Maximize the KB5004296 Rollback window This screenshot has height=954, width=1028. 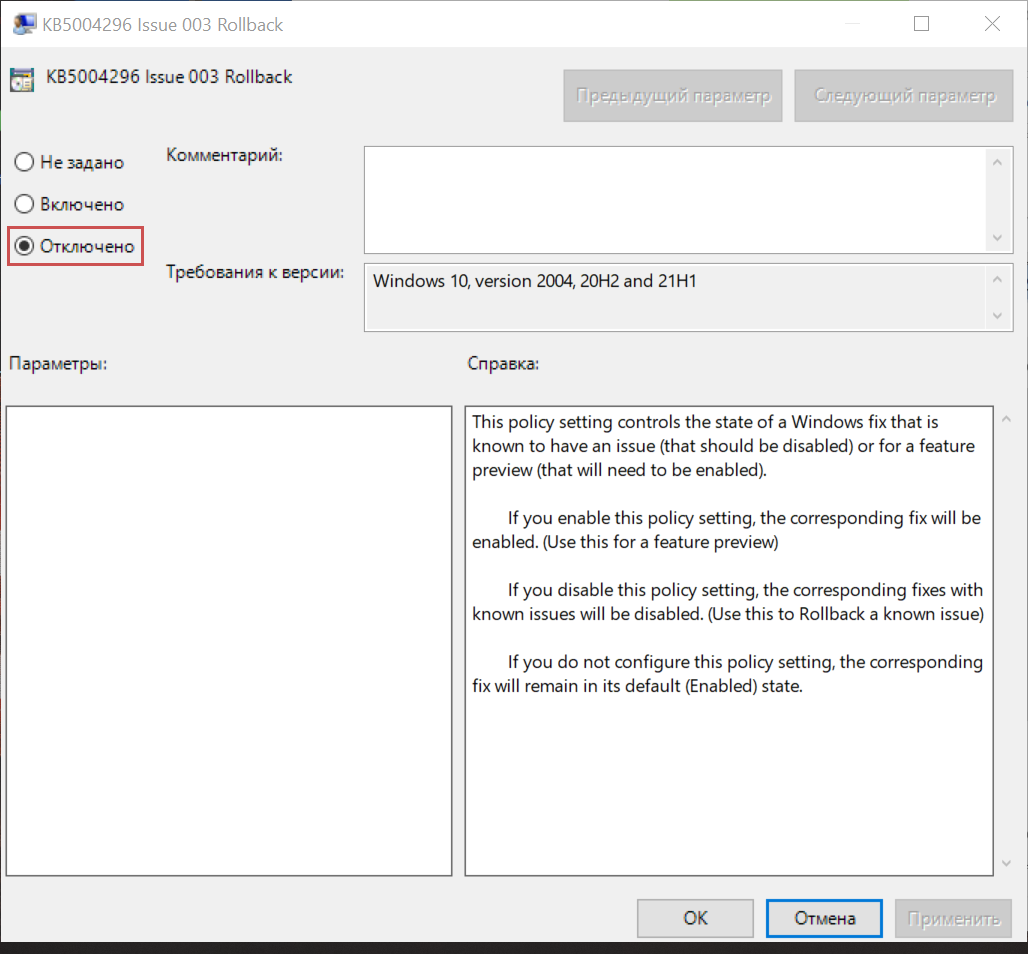click(x=921, y=24)
